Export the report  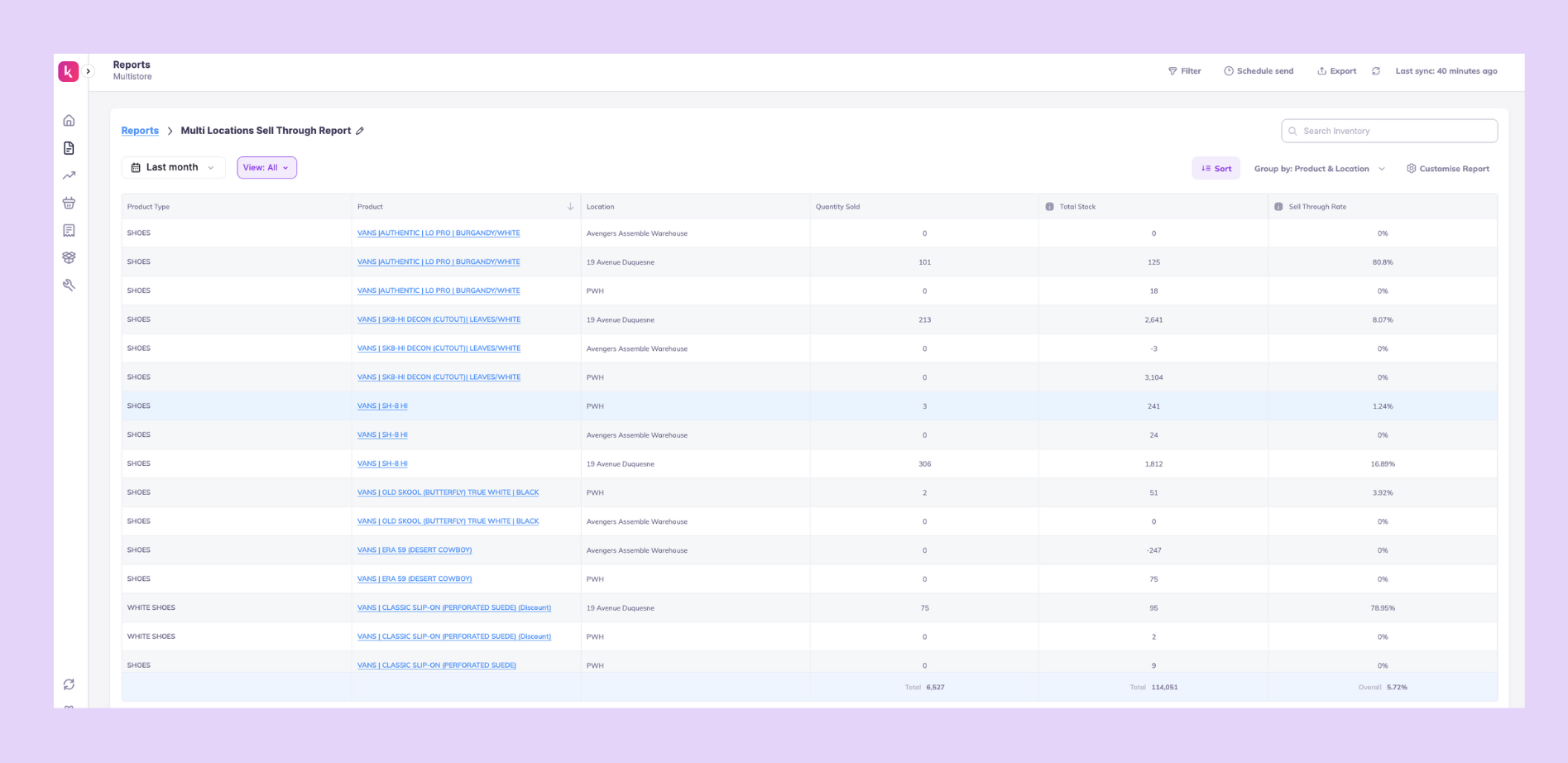tap(1336, 71)
